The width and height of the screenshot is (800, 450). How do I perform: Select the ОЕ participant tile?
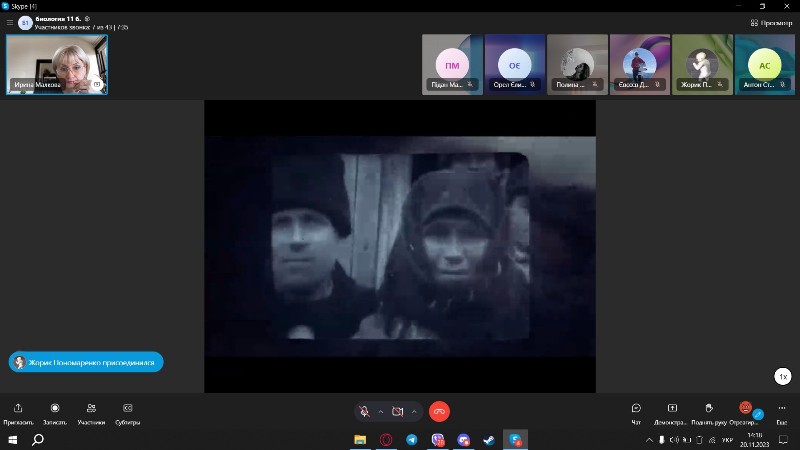coord(515,64)
